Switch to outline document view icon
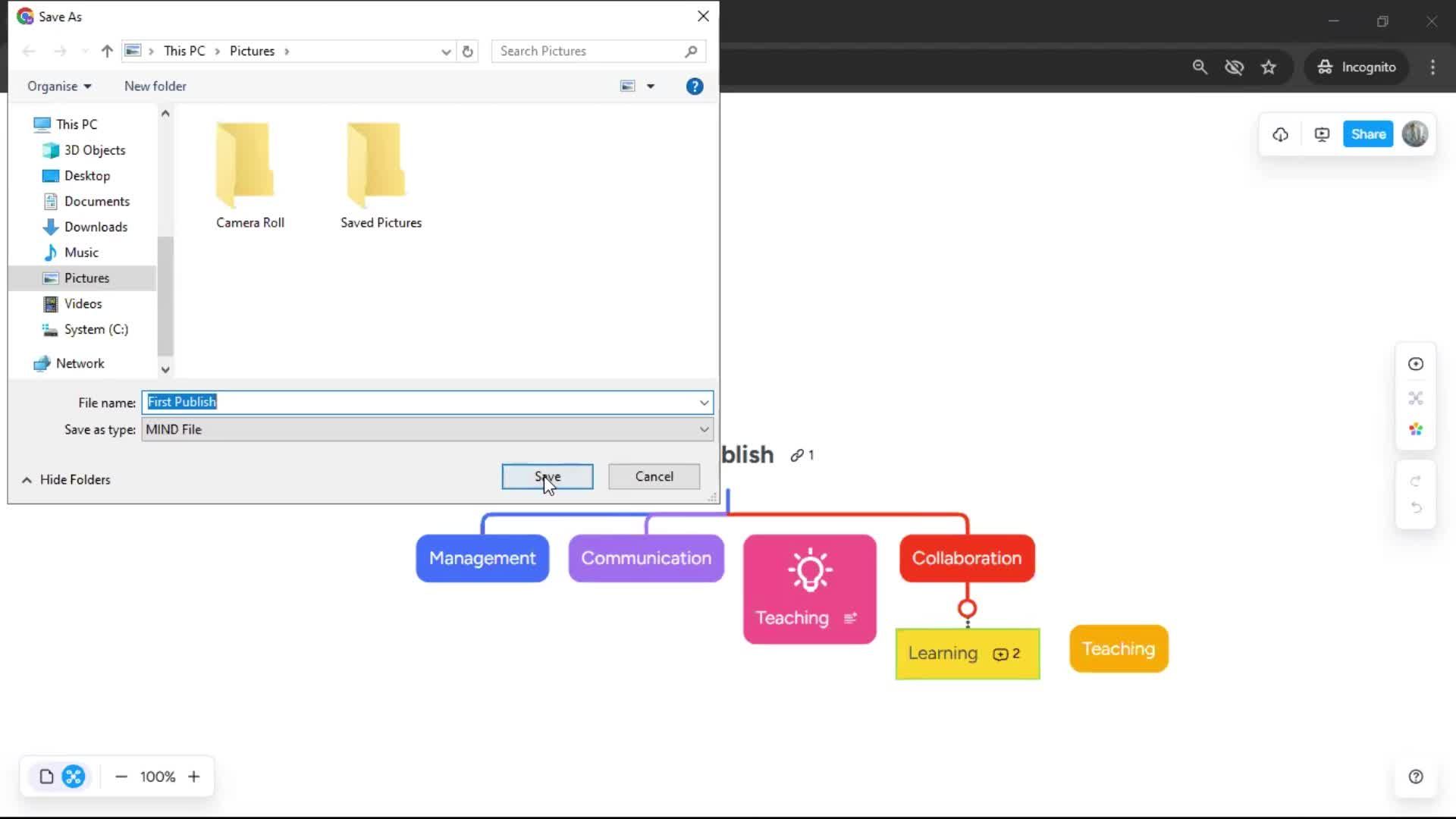Screen dimensions: 1456x819 pos(46,777)
